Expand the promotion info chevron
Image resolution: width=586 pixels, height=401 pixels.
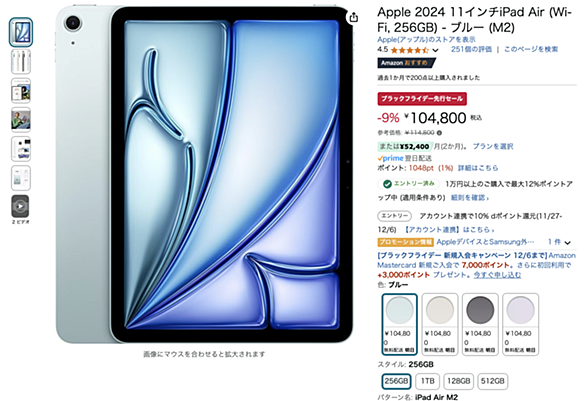click(x=568, y=243)
